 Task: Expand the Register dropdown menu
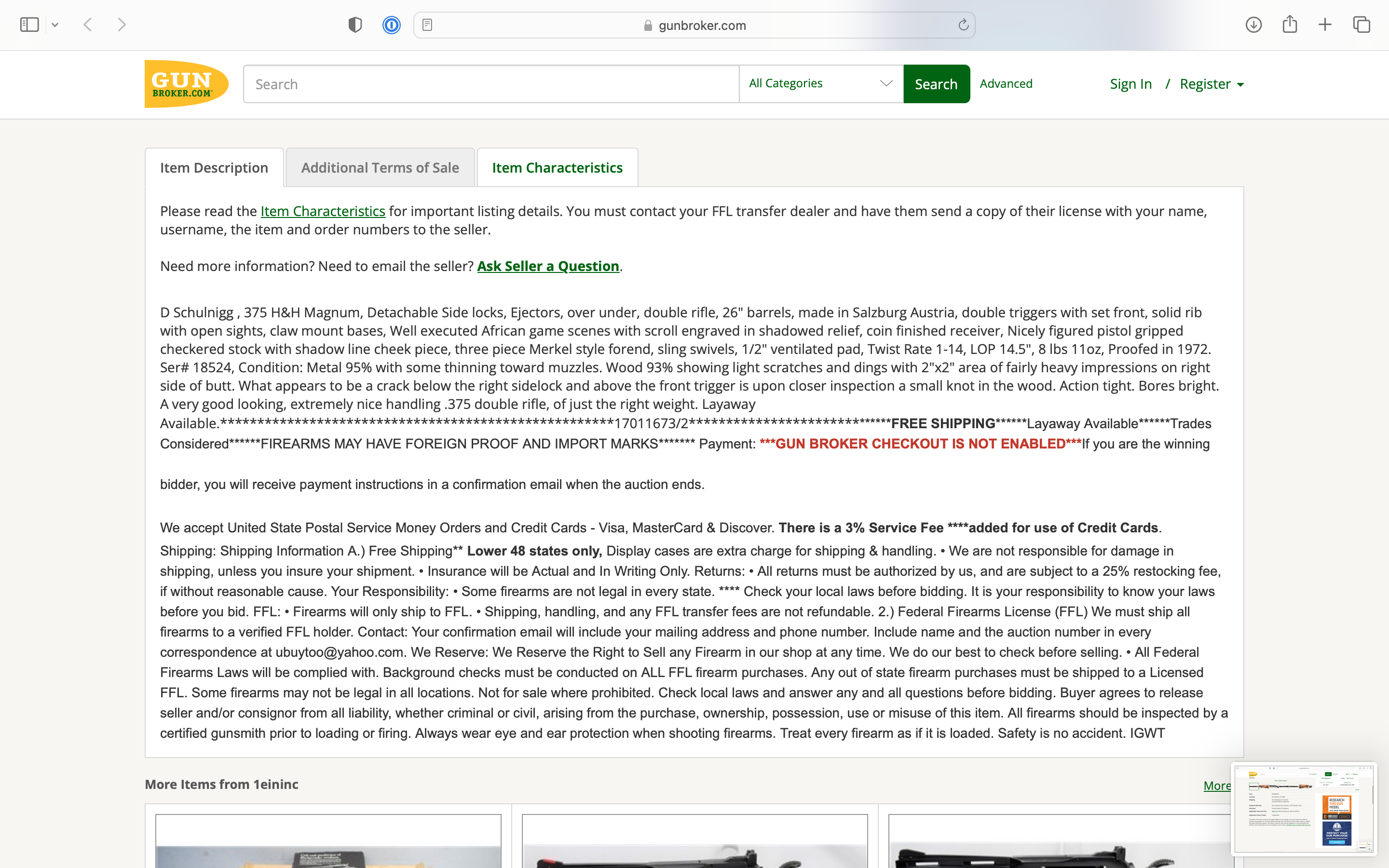click(x=1212, y=84)
